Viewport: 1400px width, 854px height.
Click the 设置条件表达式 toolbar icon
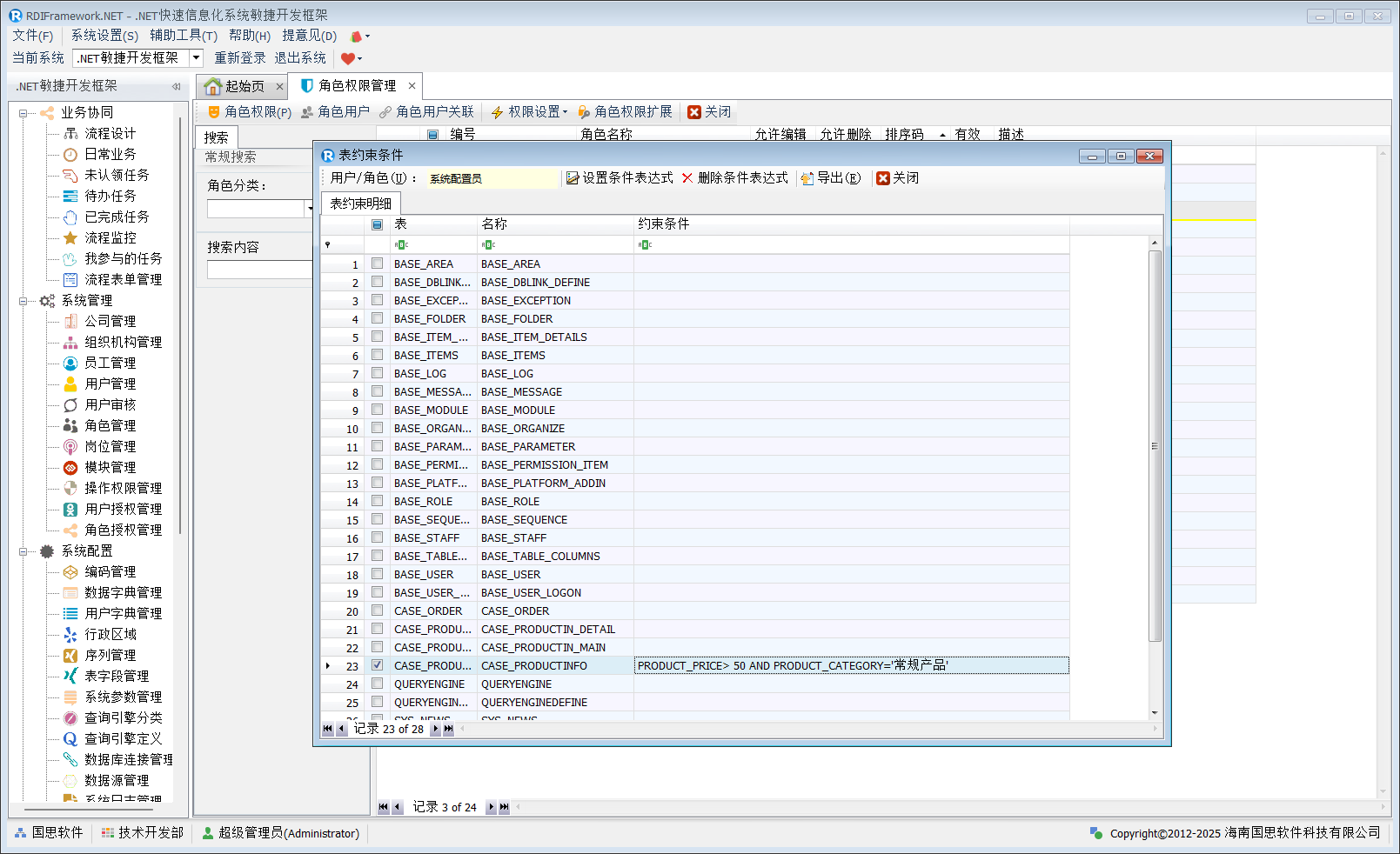[573, 178]
